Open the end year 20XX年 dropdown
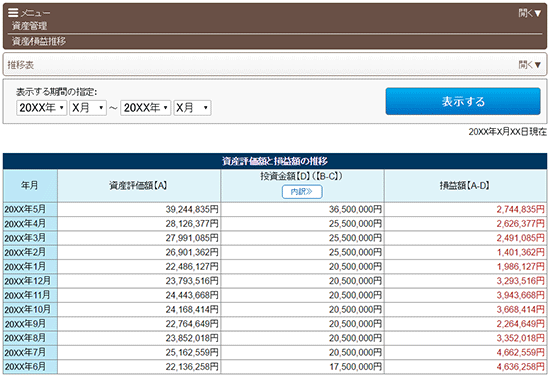 (x=146, y=108)
